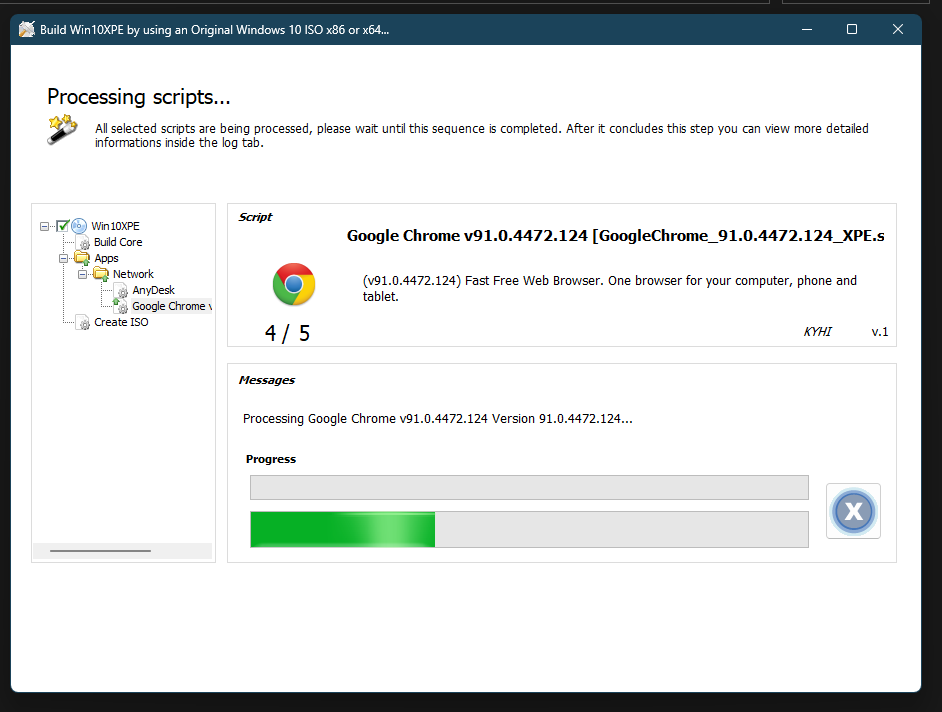Click the Win10XPE root label
The width and height of the screenshot is (942, 712).
click(115, 226)
